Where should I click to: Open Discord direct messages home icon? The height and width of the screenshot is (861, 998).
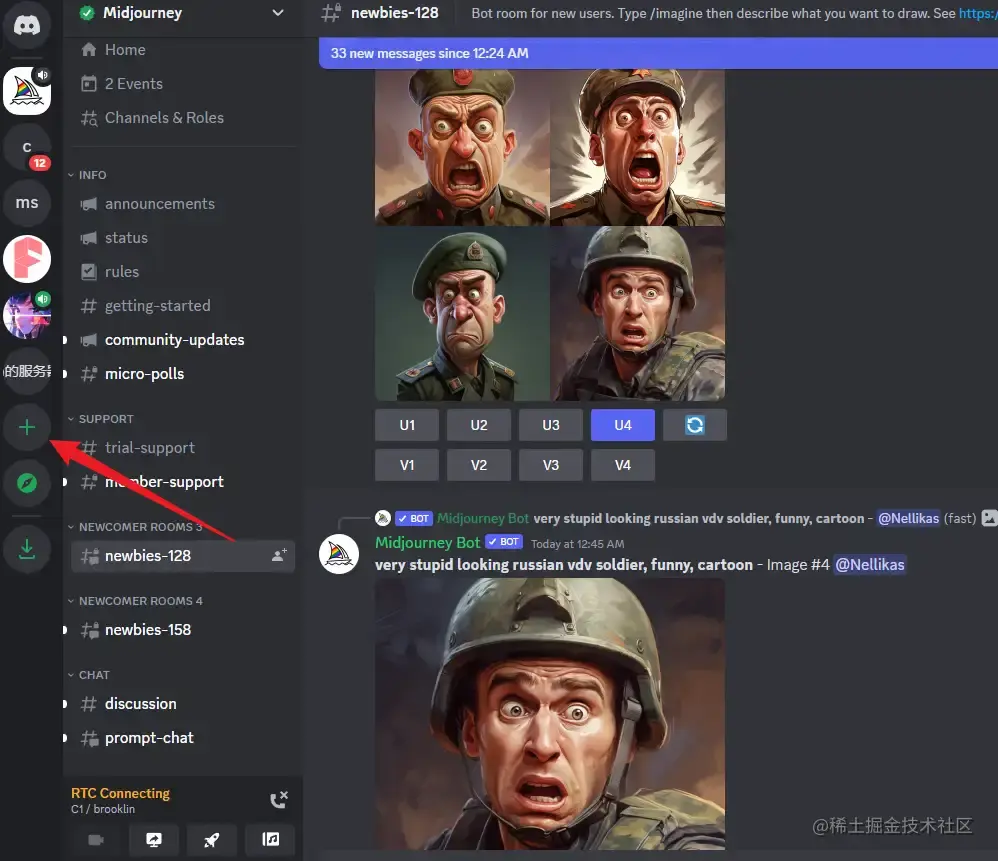(27, 25)
